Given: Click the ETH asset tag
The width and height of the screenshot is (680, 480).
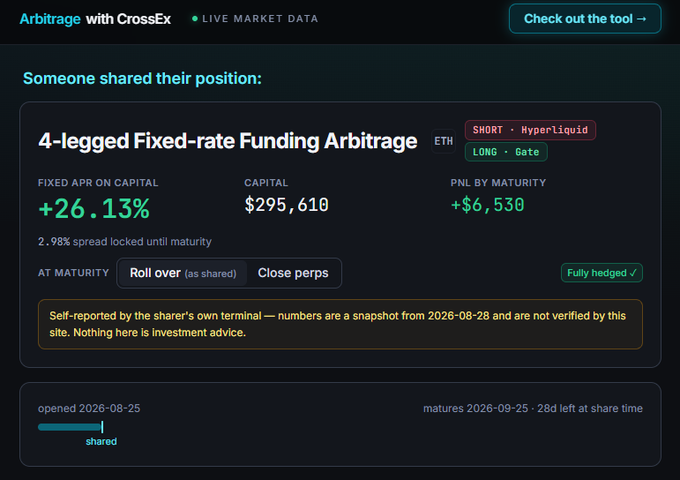Looking at the screenshot, I should pos(443,141).
